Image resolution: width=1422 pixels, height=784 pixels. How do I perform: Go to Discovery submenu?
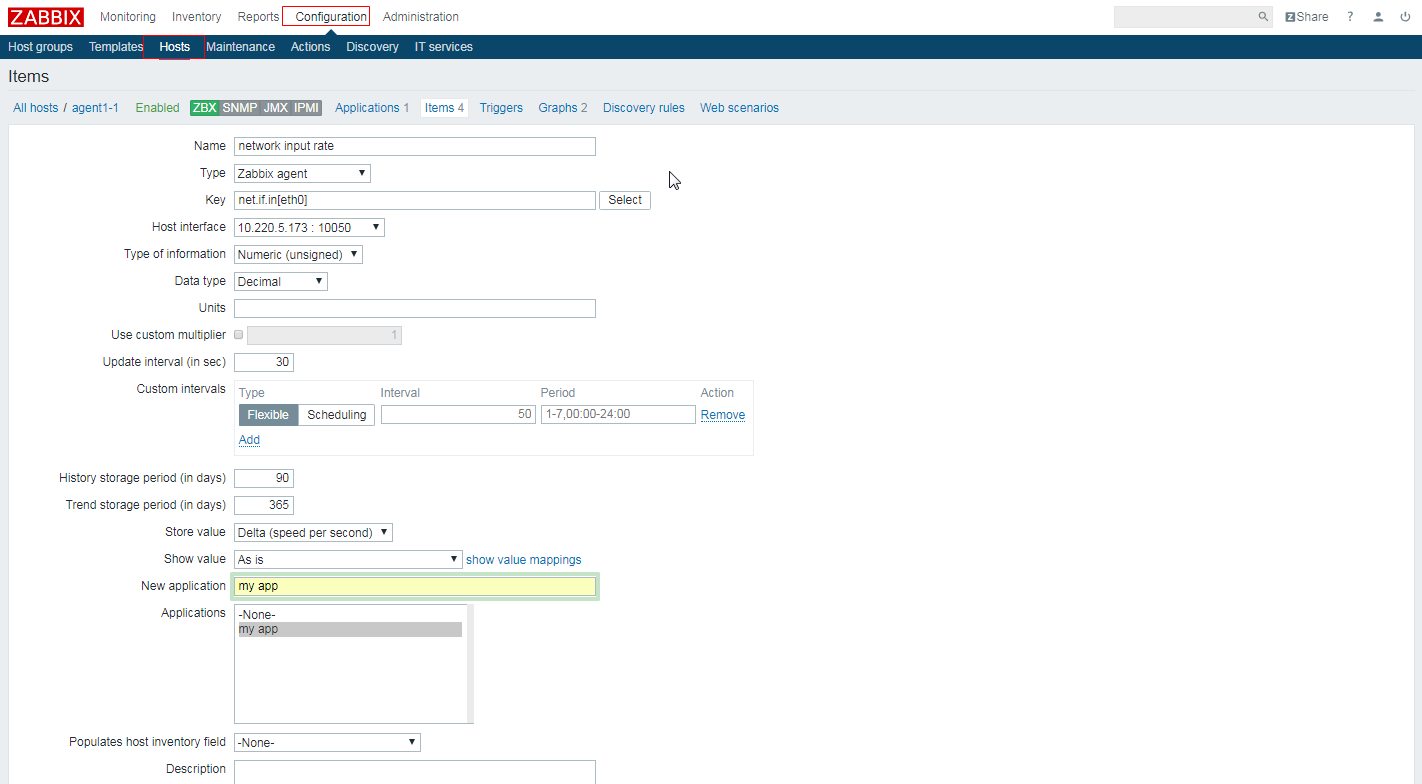tap(372, 47)
